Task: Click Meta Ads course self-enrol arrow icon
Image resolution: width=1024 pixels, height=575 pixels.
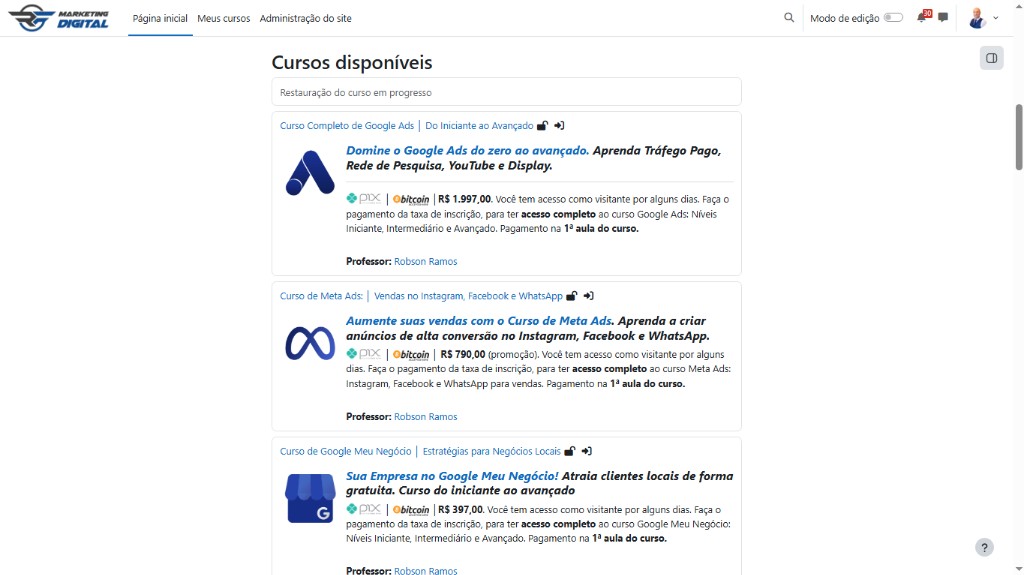Action: [588, 296]
